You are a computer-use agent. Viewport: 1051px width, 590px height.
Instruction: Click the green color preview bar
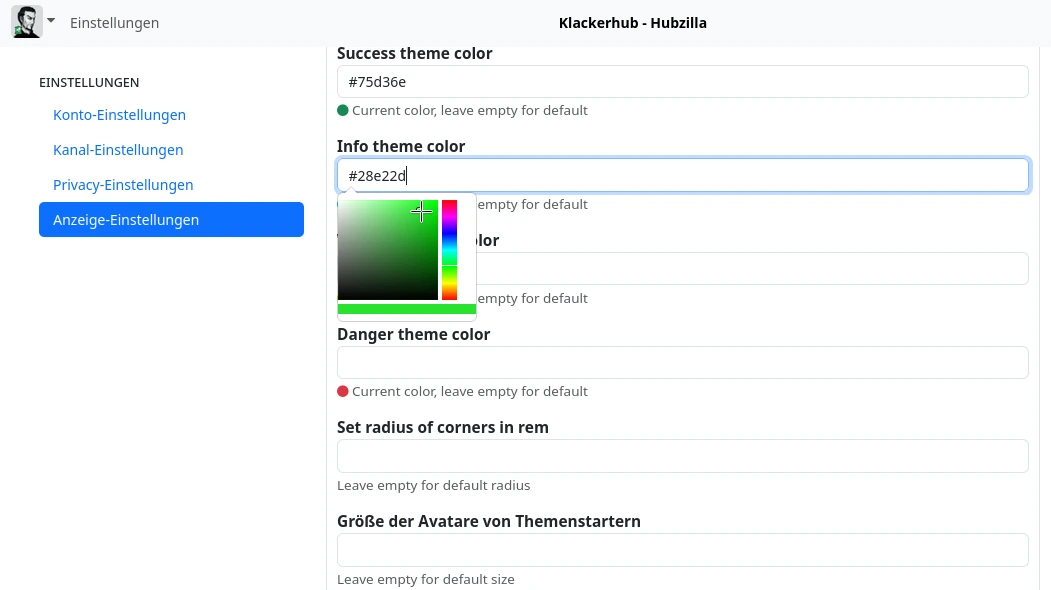click(406, 309)
